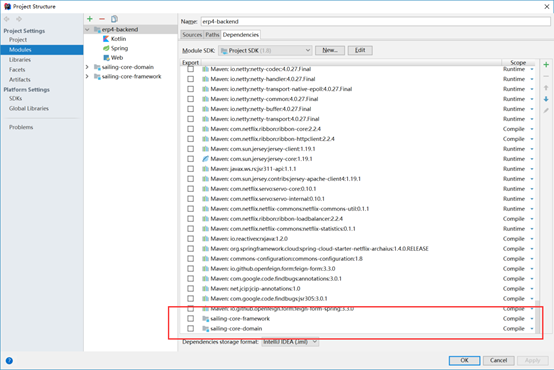
Task: Open Project under Project Settings
Action: 18,40
